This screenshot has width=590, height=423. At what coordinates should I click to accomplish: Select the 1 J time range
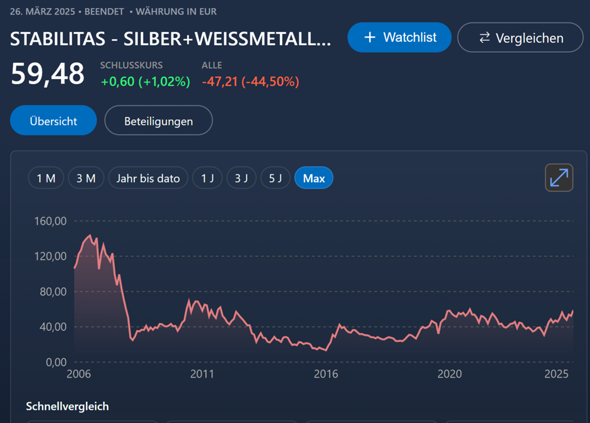click(207, 178)
